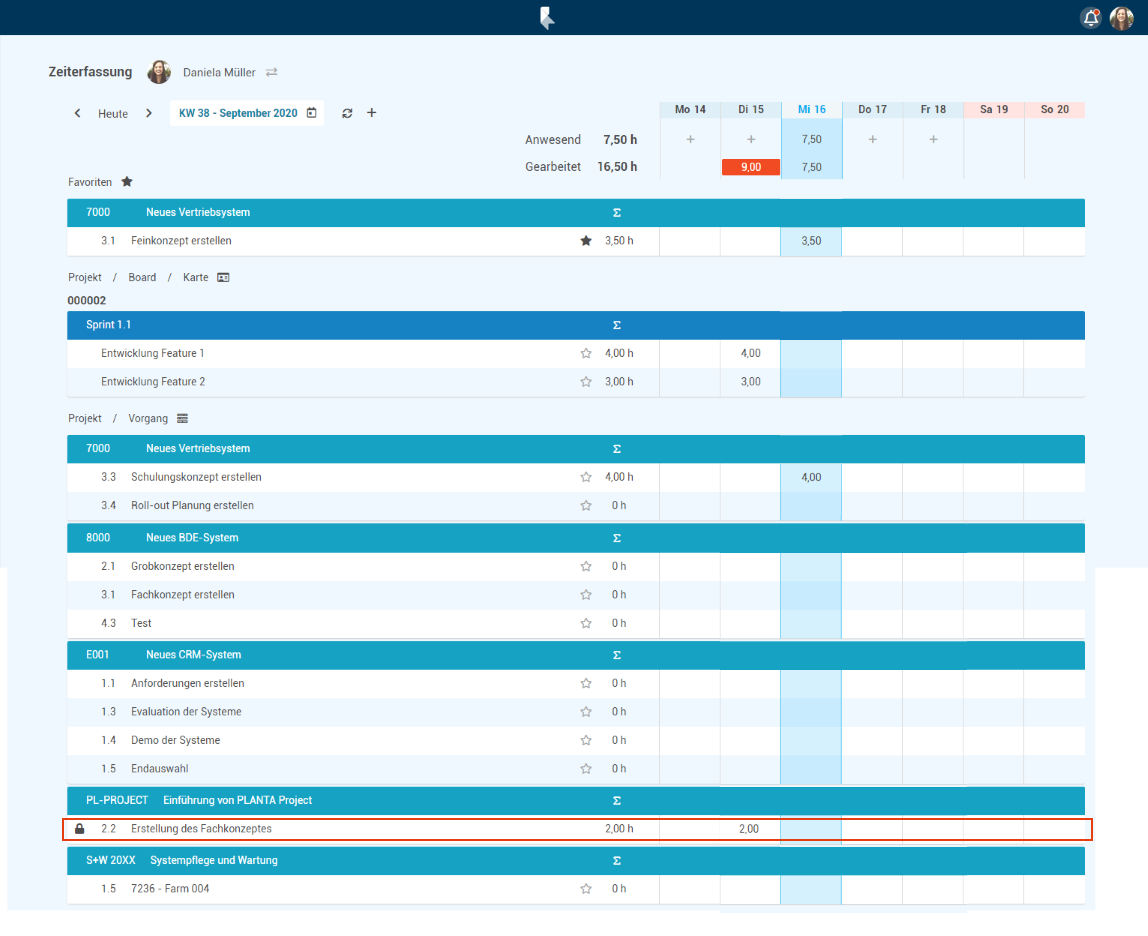The width and height of the screenshot is (1148, 936).
Task: Click the plus icon to add entry
Action: [372, 113]
